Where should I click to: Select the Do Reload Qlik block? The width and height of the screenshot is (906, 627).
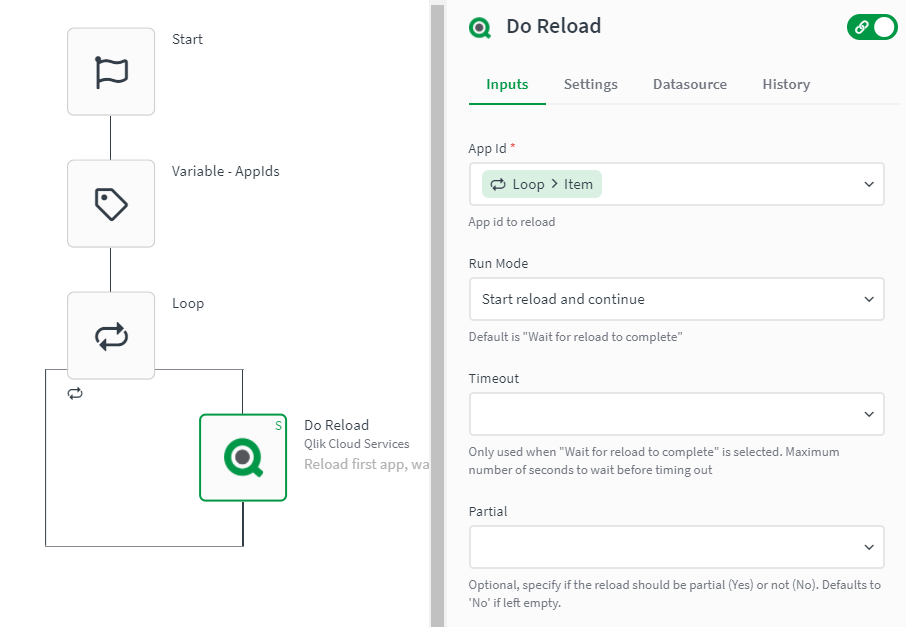(x=243, y=457)
